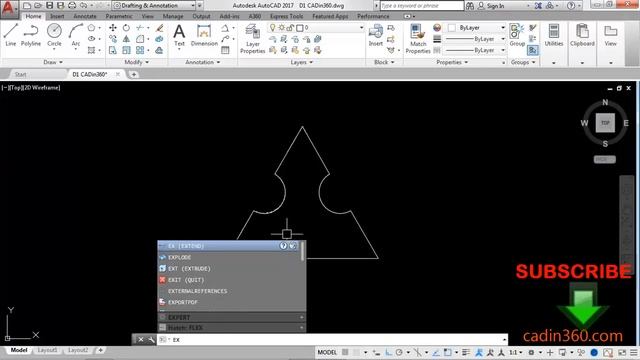Viewport: 640px width, 360px height.
Task: Expand the Draw panel
Action: click(x=53, y=62)
